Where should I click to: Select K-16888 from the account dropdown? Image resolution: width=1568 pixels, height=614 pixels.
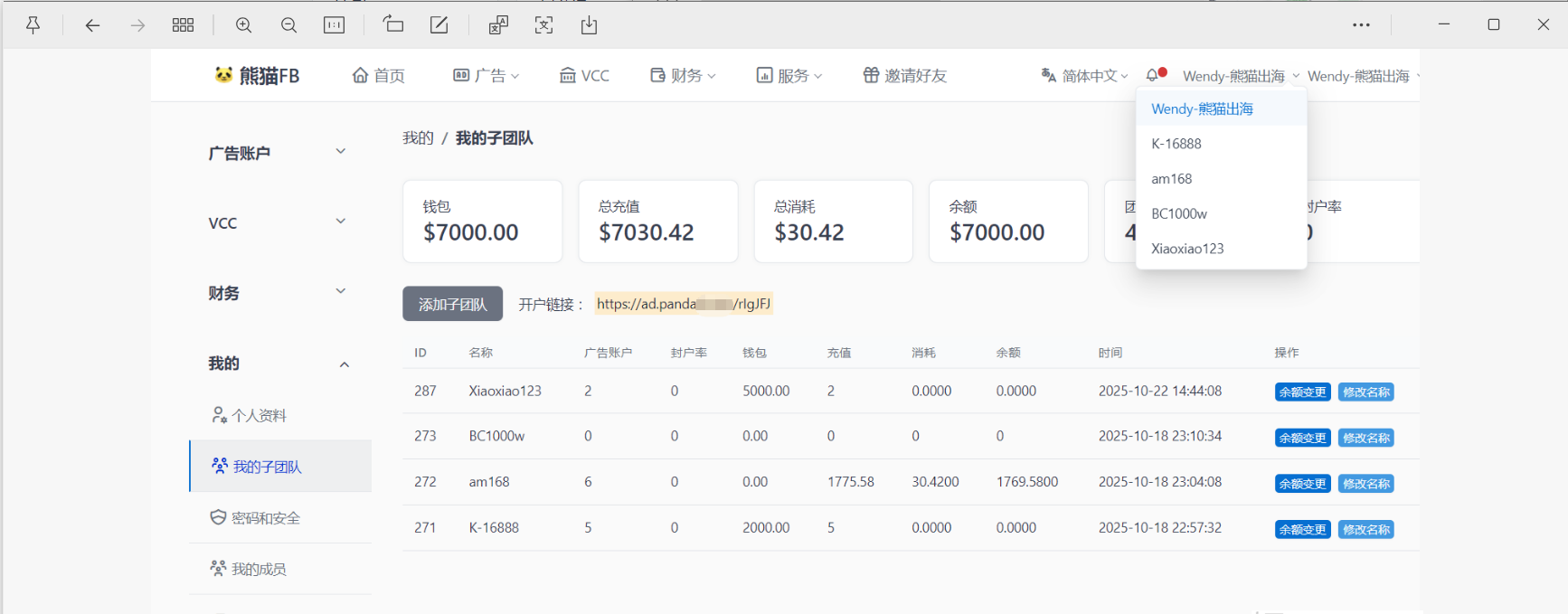tap(1176, 144)
